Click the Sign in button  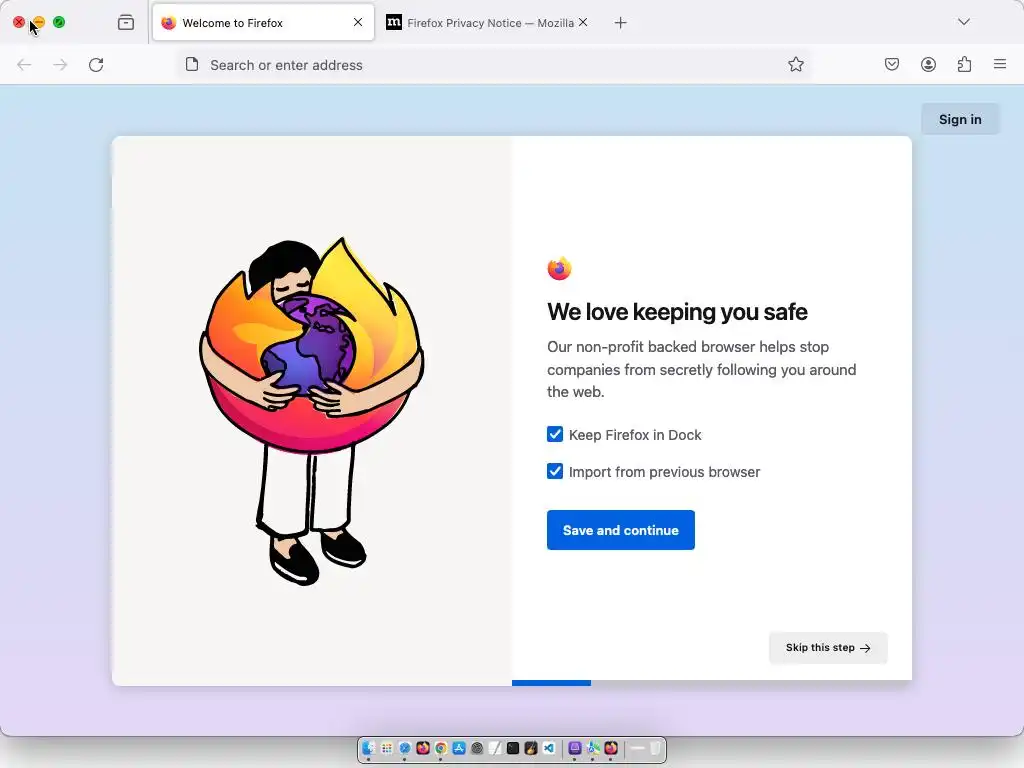click(x=960, y=119)
